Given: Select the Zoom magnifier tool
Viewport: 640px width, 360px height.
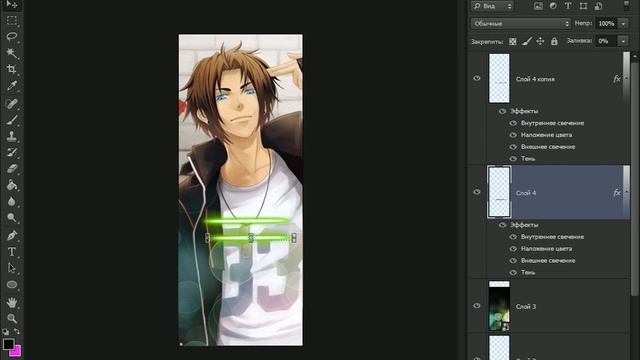Looking at the screenshot, I should click(11, 318).
